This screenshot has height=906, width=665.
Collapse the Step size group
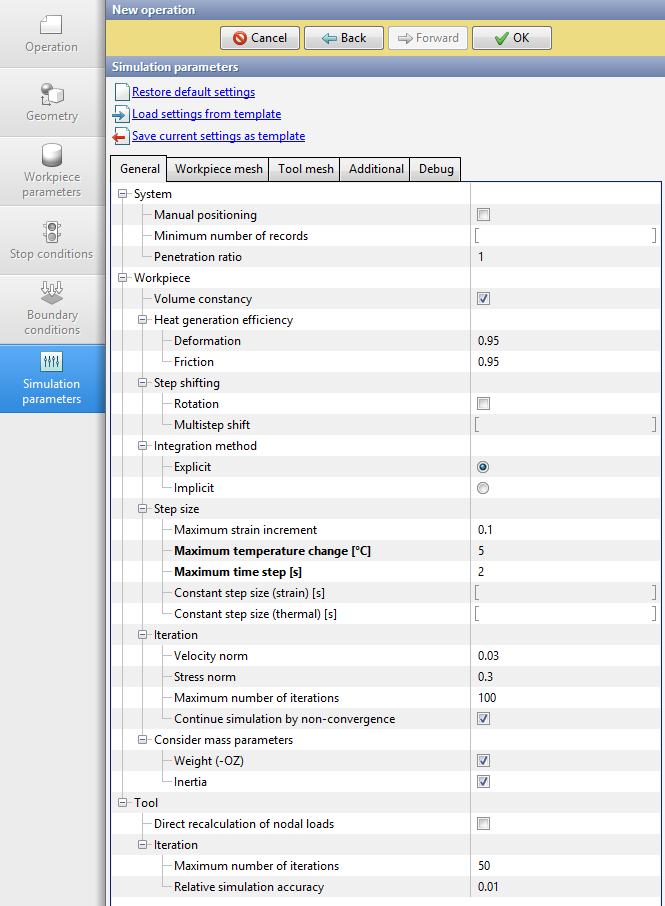pos(143,509)
